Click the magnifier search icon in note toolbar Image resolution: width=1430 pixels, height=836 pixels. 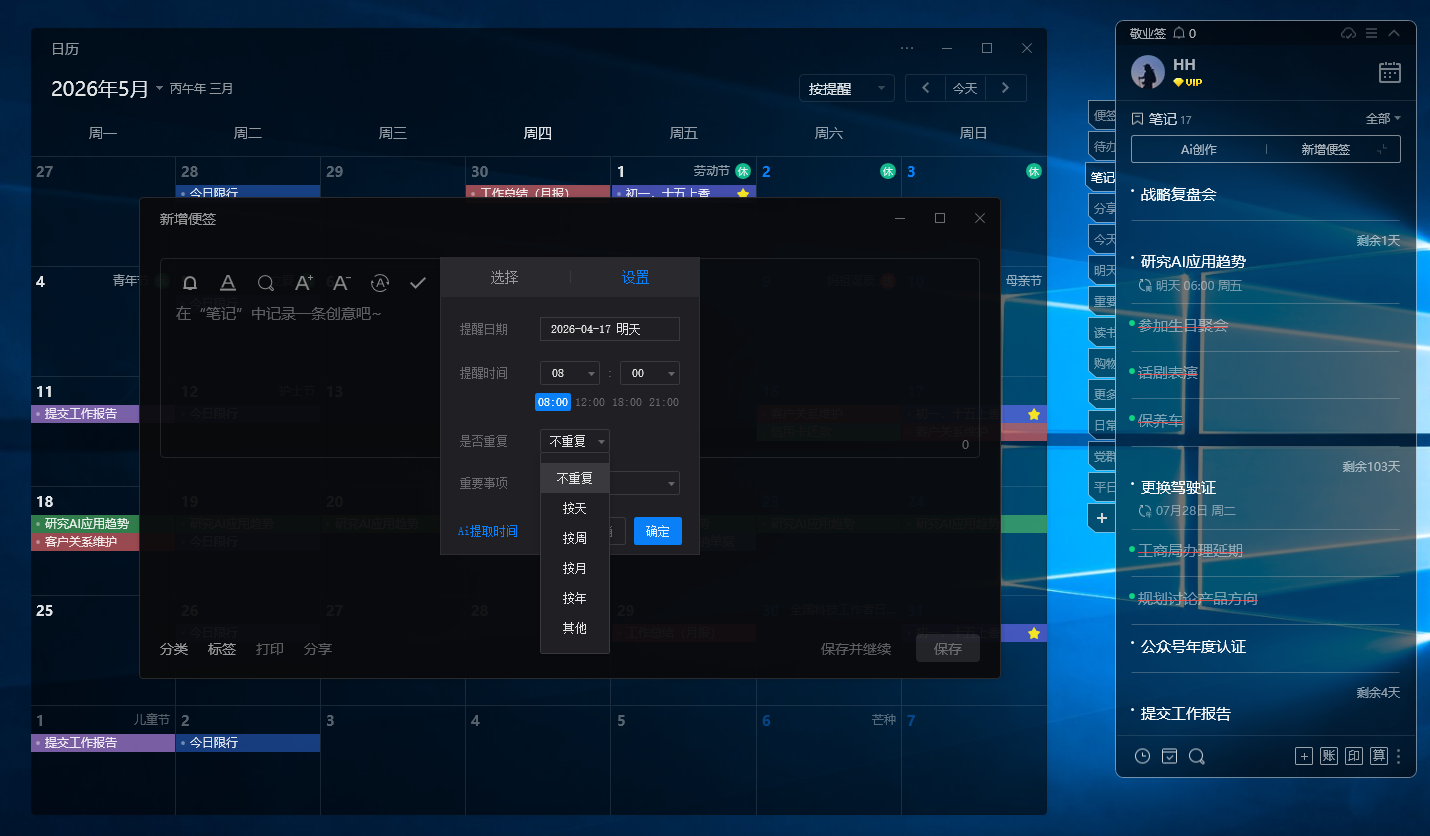click(266, 283)
